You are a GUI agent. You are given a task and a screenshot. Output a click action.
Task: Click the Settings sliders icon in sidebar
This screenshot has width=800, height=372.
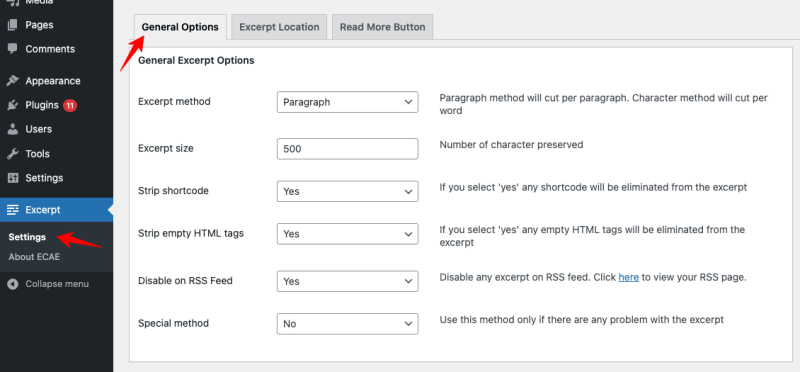coord(13,178)
